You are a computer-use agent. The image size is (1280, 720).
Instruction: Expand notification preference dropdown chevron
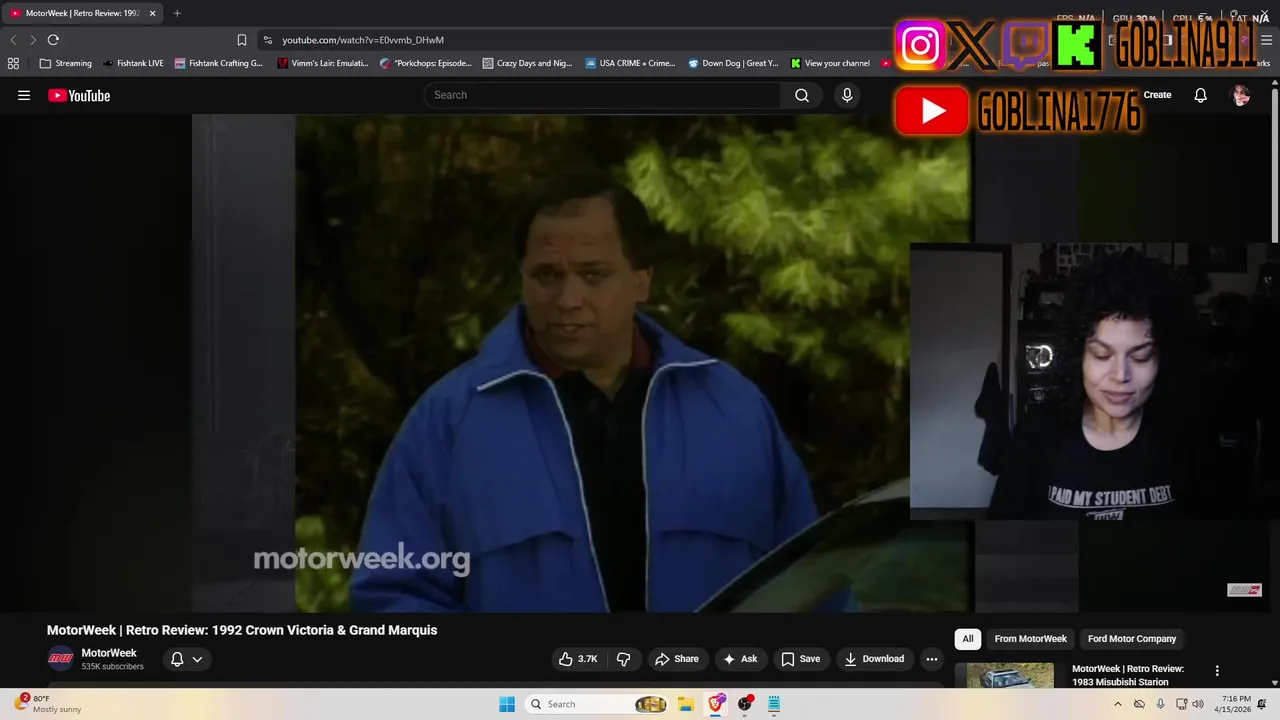click(x=197, y=659)
